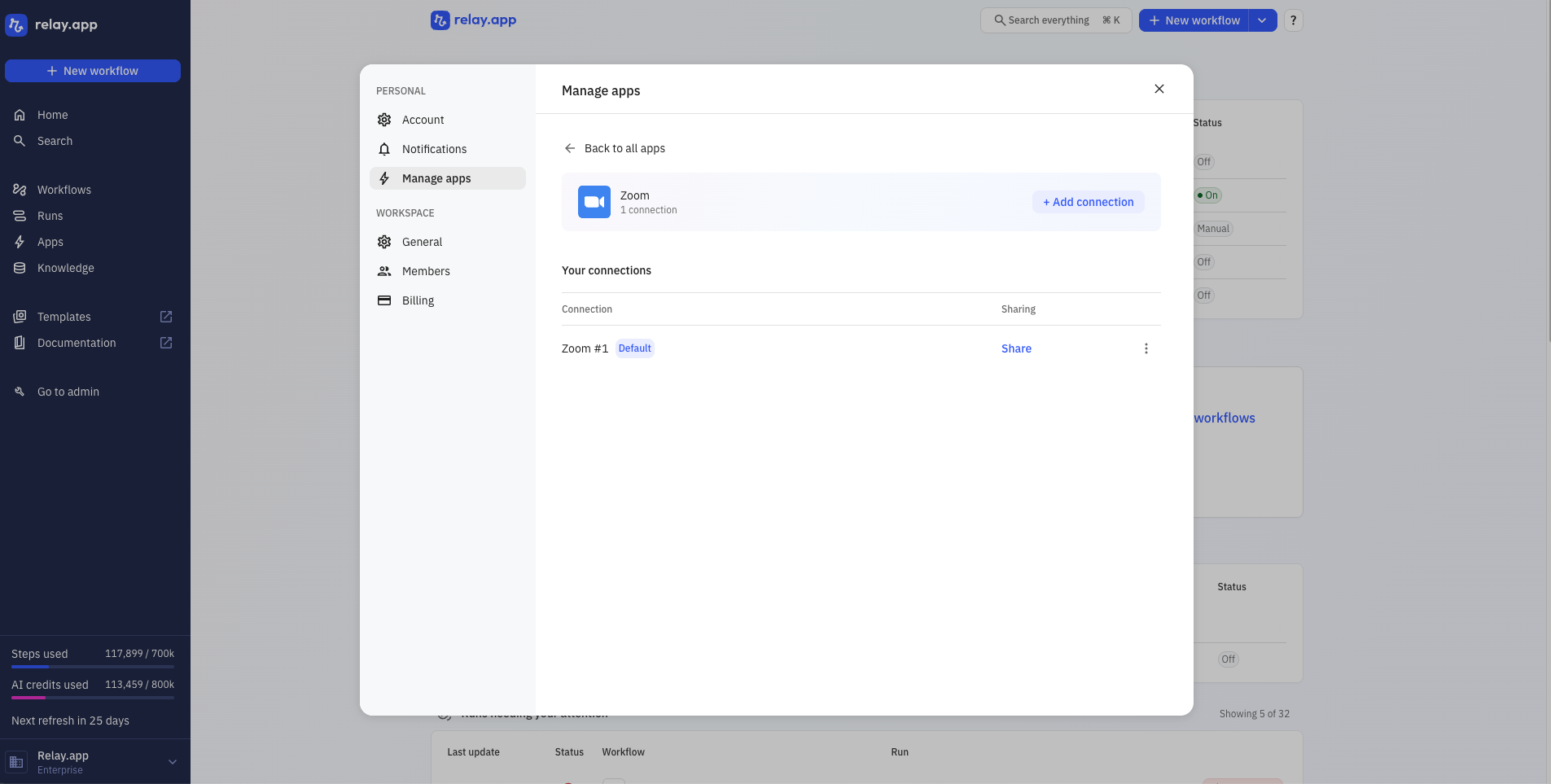Click the Steps used progress bar
This screenshot has height=784, width=1551.
[93, 667]
